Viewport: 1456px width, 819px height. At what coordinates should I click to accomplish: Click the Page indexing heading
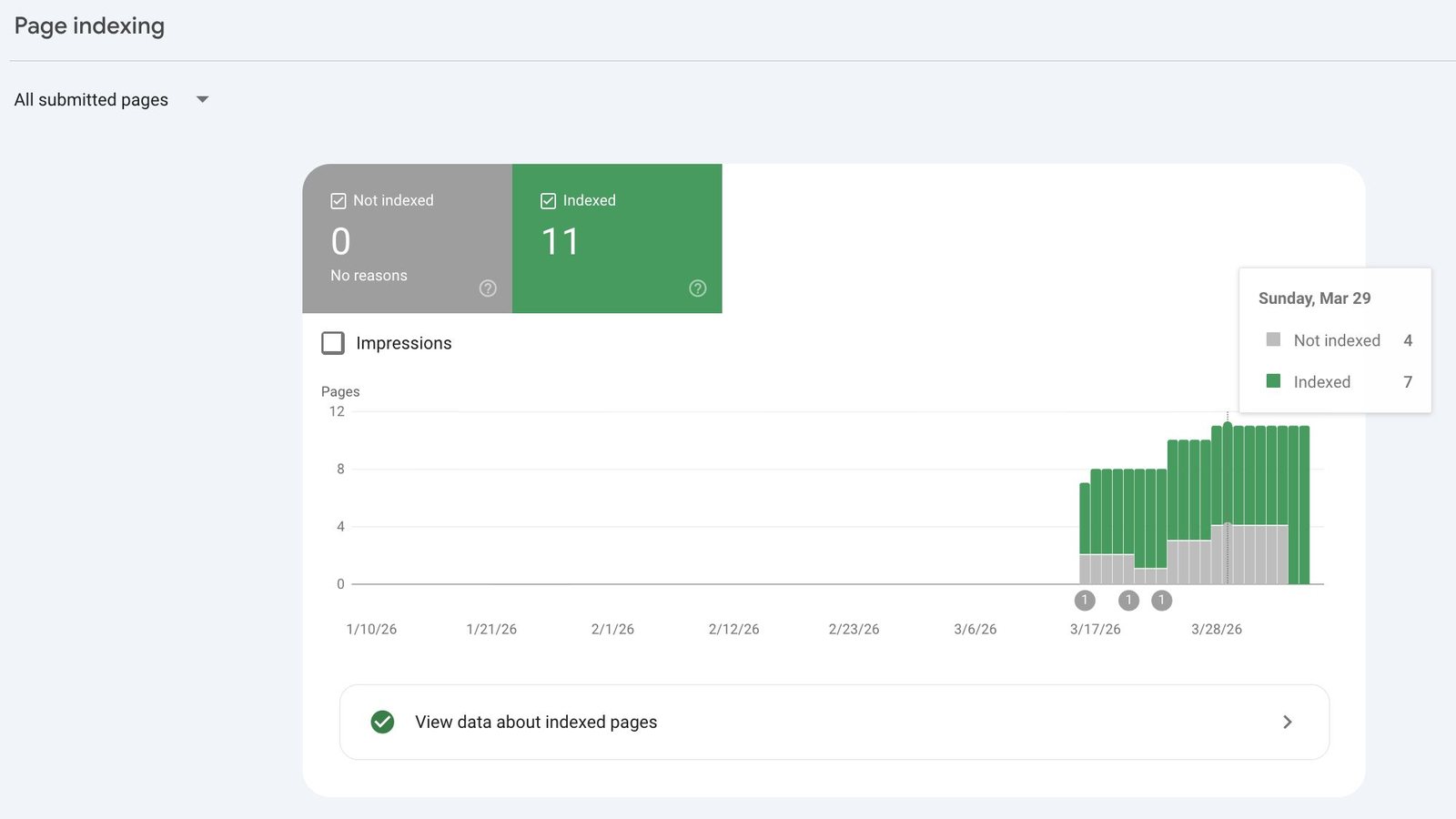pyautogui.click(x=89, y=26)
